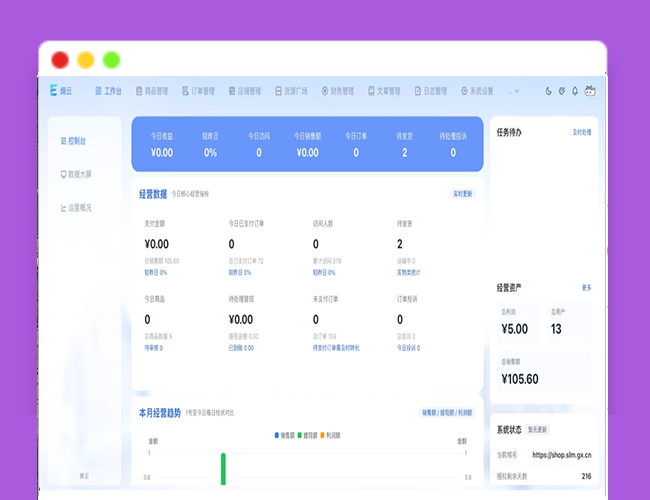This screenshot has width=650, height=500.
Task: Click 较昨日 0% under 访问人数
Action: tap(324, 272)
